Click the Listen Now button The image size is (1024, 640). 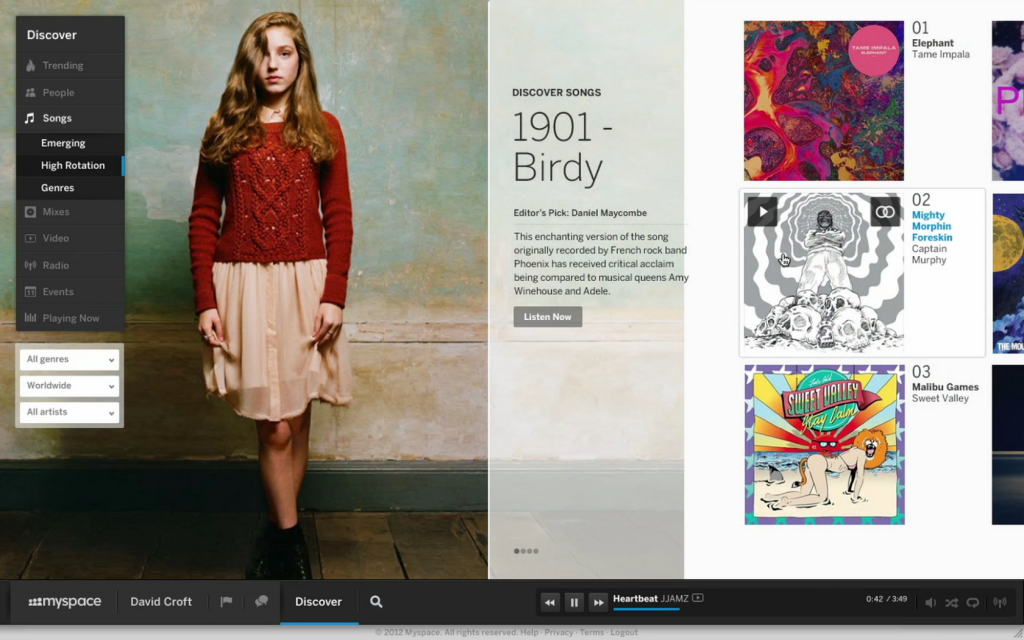547,317
